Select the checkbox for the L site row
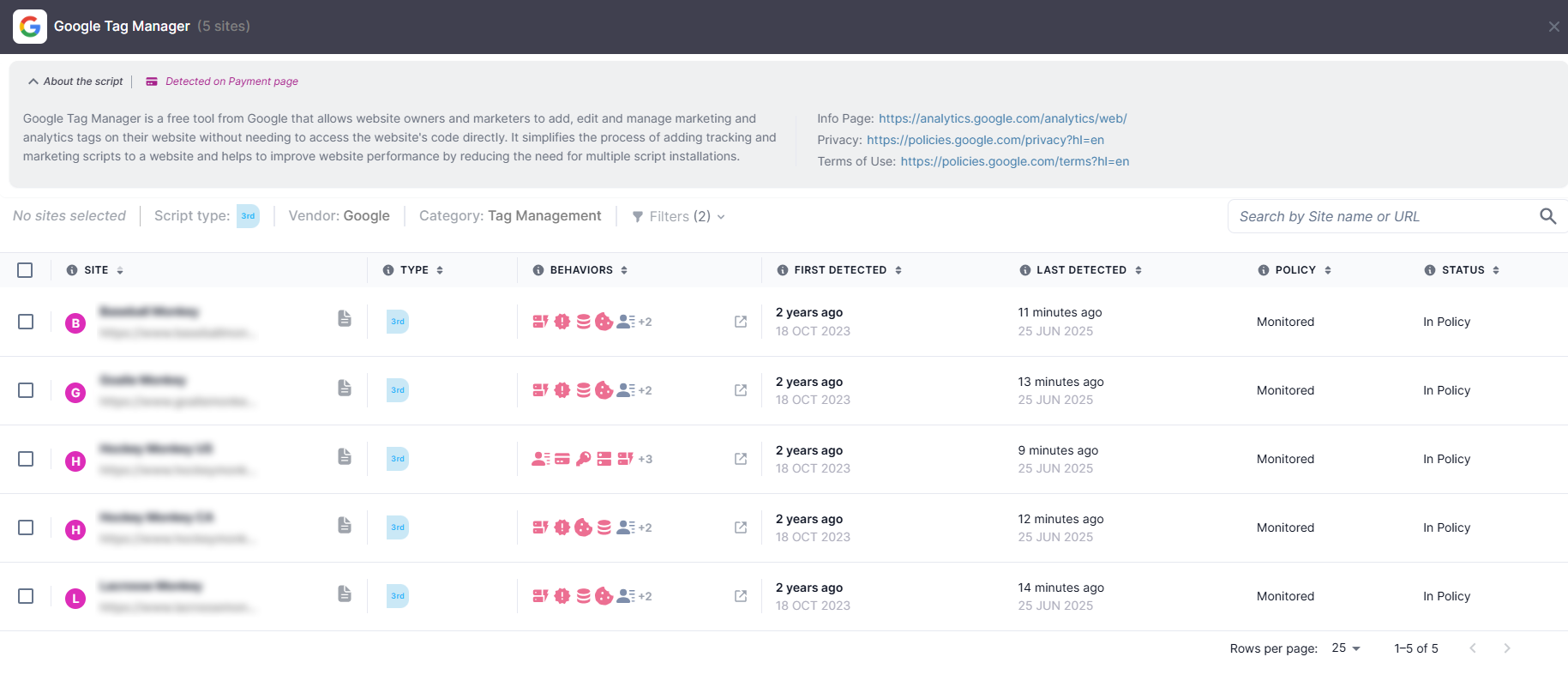Image resolution: width=1568 pixels, height=681 pixels. tap(26, 596)
